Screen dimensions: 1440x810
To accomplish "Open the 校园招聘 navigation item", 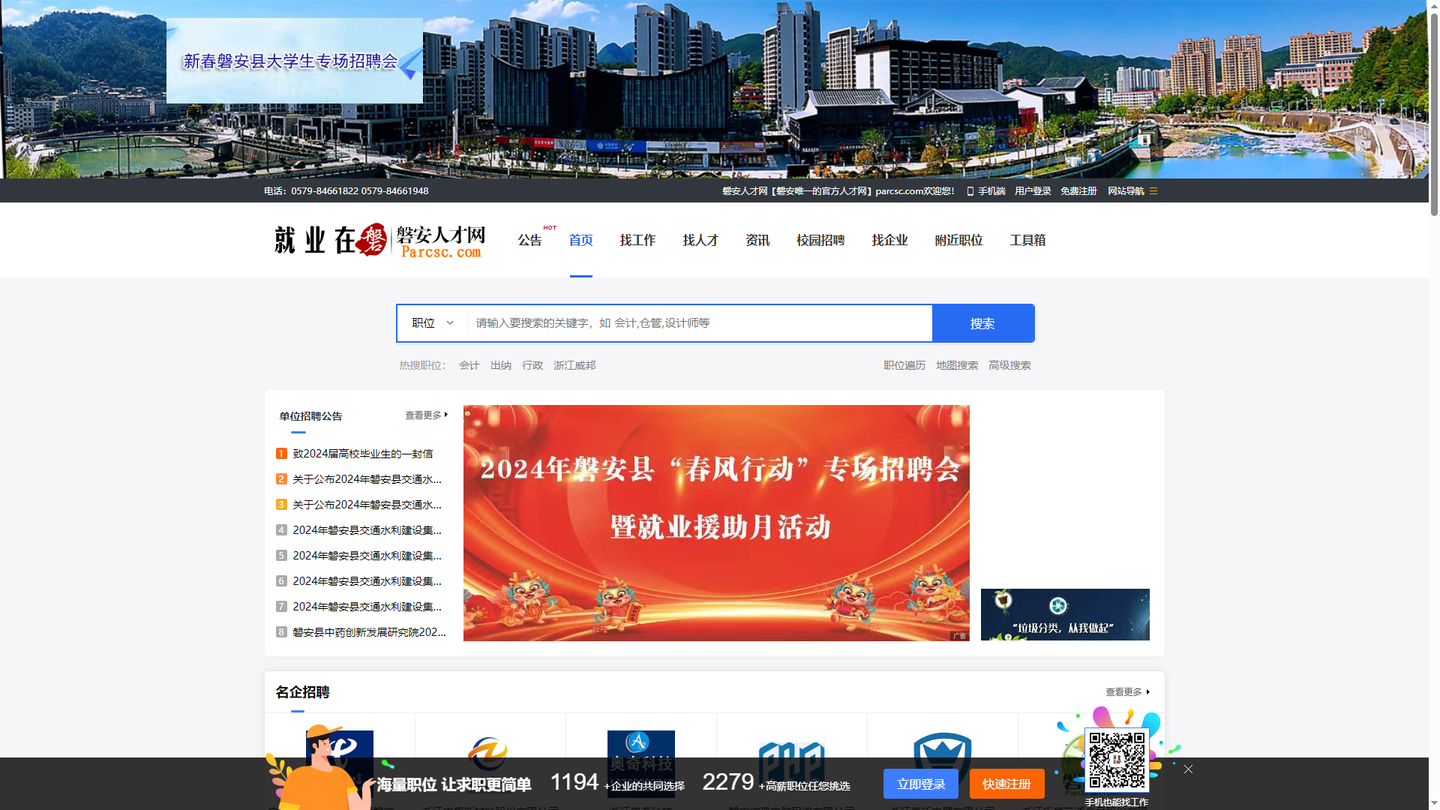I will click(x=821, y=240).
